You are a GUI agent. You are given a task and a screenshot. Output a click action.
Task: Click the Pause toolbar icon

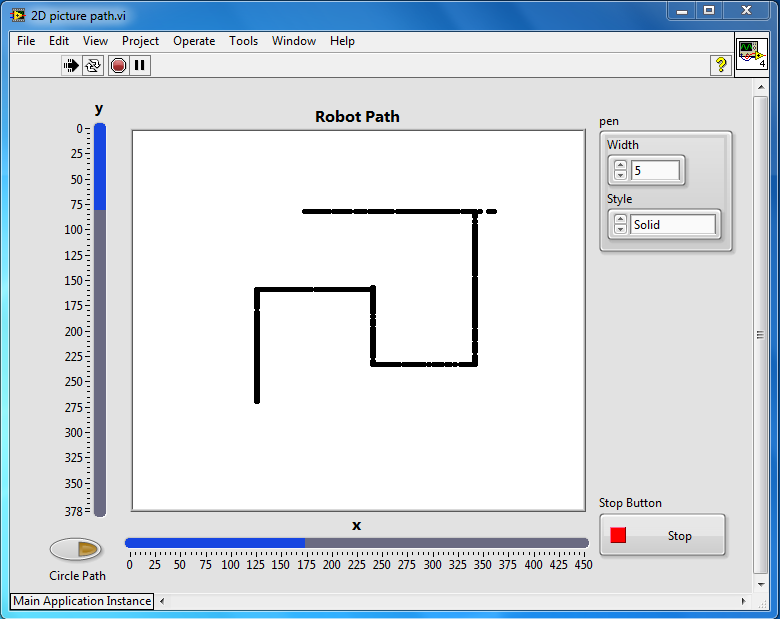click(140, 65)
